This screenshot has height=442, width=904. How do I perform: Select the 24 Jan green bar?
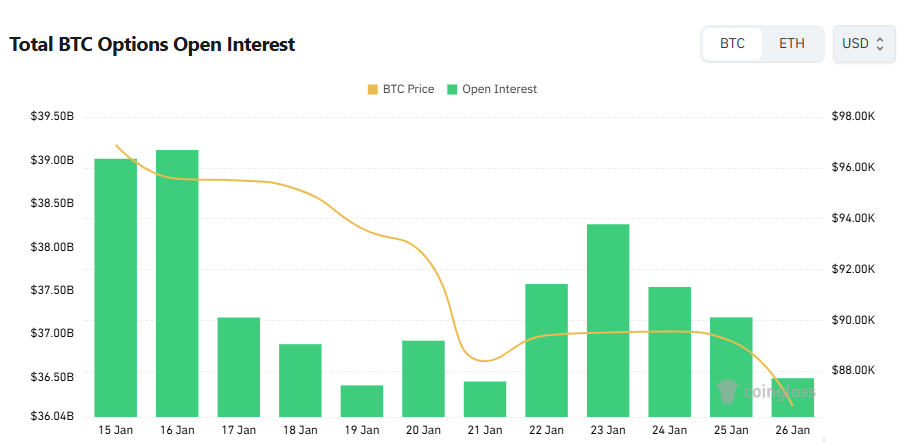click(x=670, y=352)
